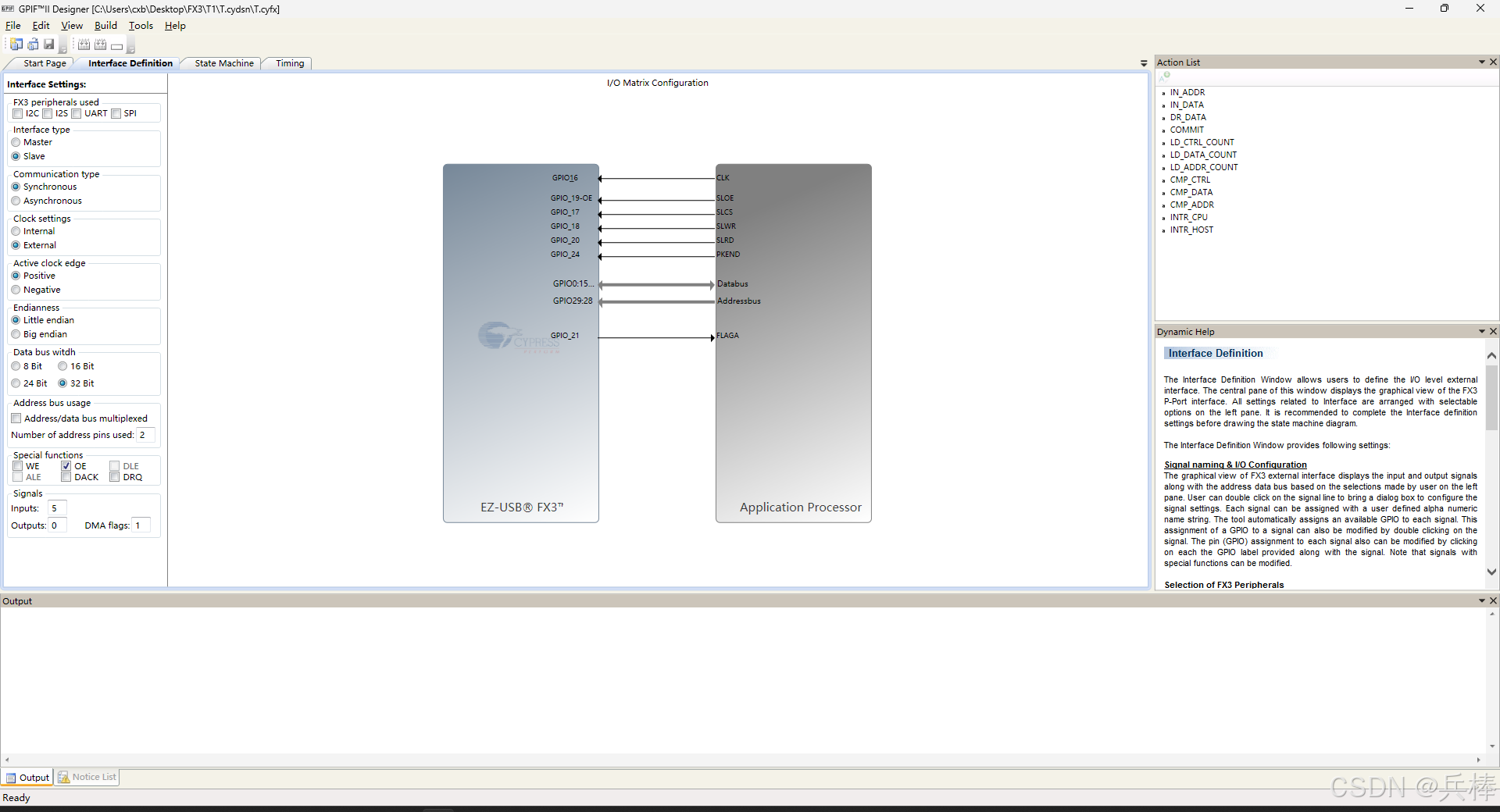Viewport: 1500px width, 812px height.
Task: Open the Action List panel options arrow
Action: point(1481,62)
